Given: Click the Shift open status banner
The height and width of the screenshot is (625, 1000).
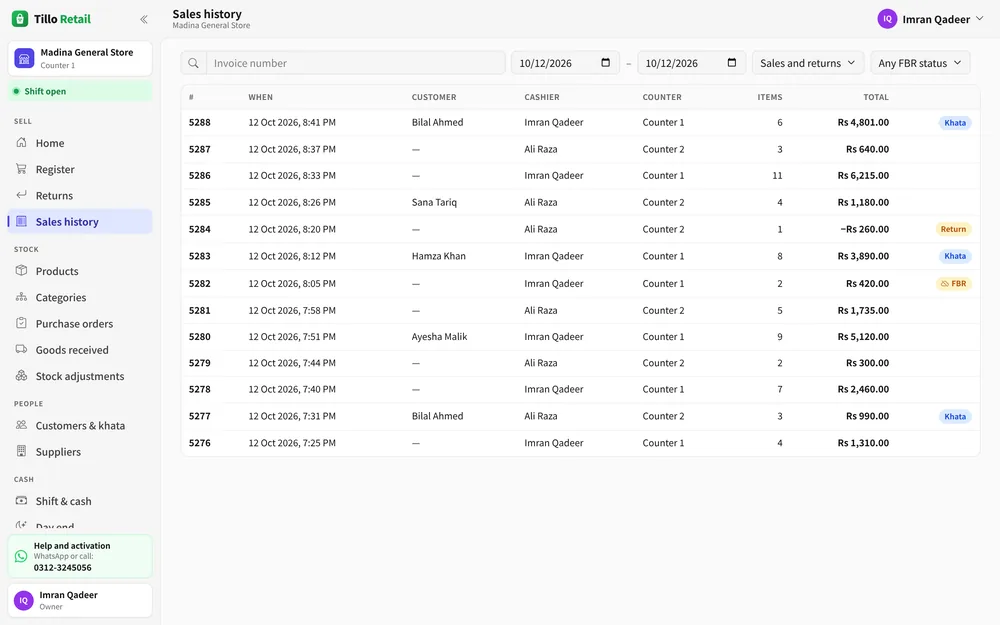Looking at the screenshot, I should pyautogui.click(x=80, y=91).
